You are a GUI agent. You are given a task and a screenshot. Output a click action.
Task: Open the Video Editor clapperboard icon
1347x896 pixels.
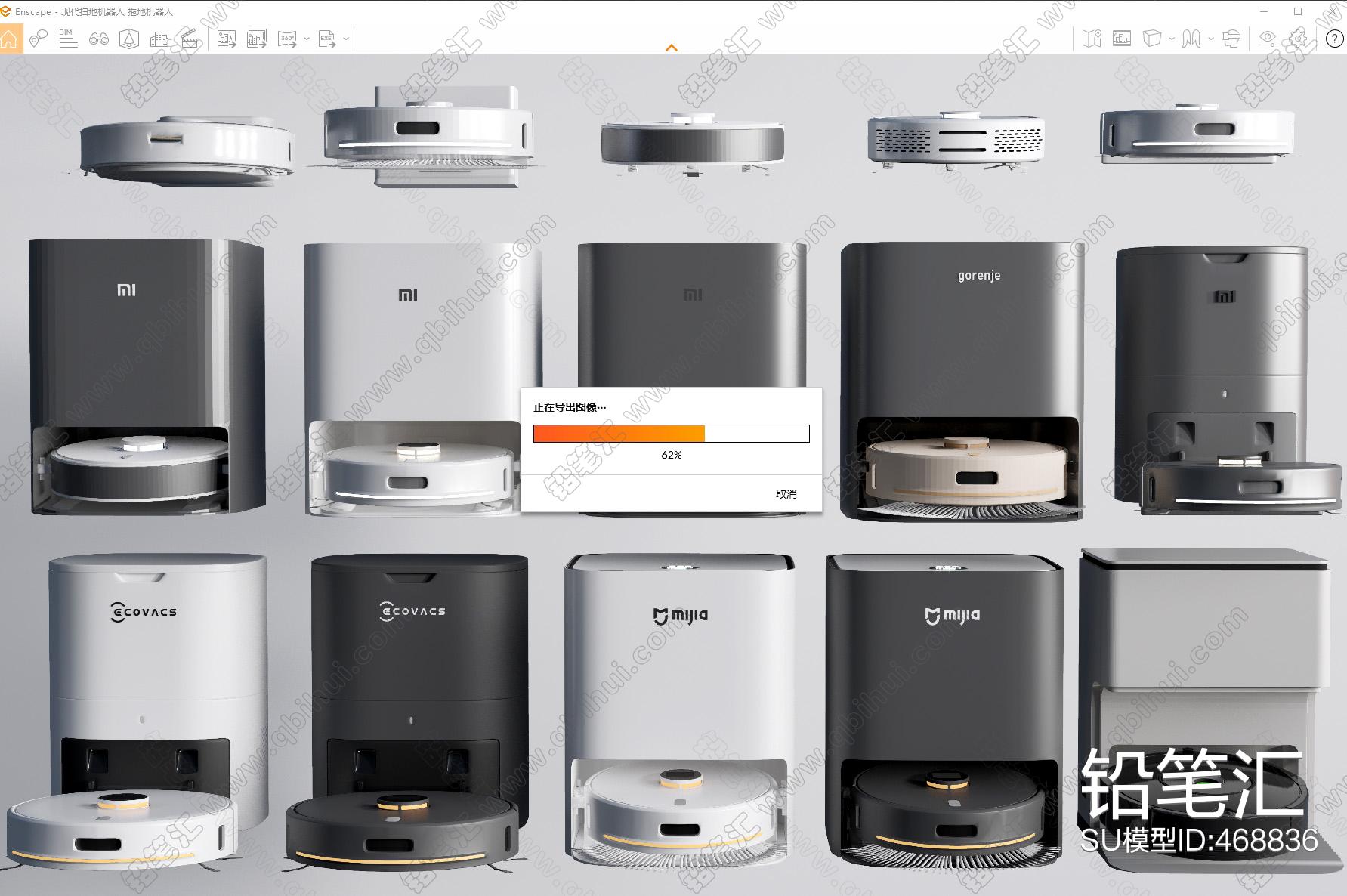[190, 39]
